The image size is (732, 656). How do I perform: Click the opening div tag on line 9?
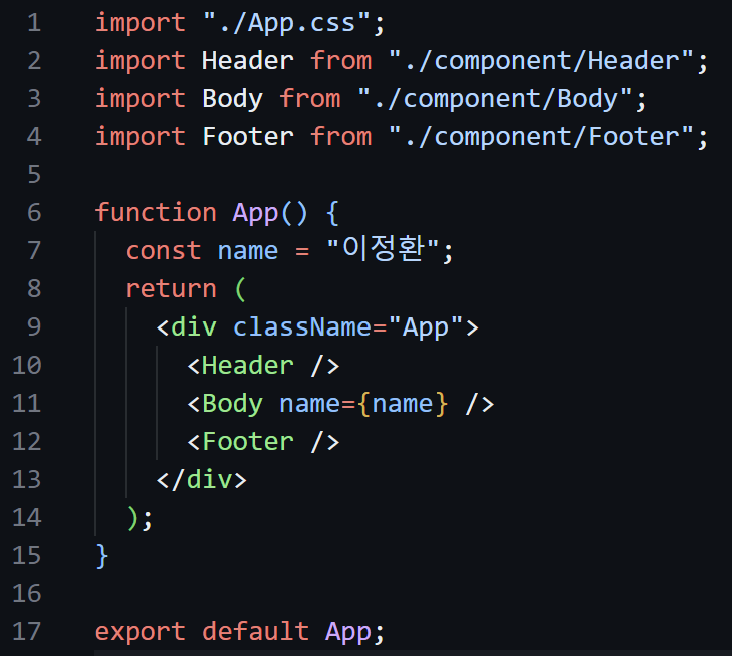tap(187, 327)
